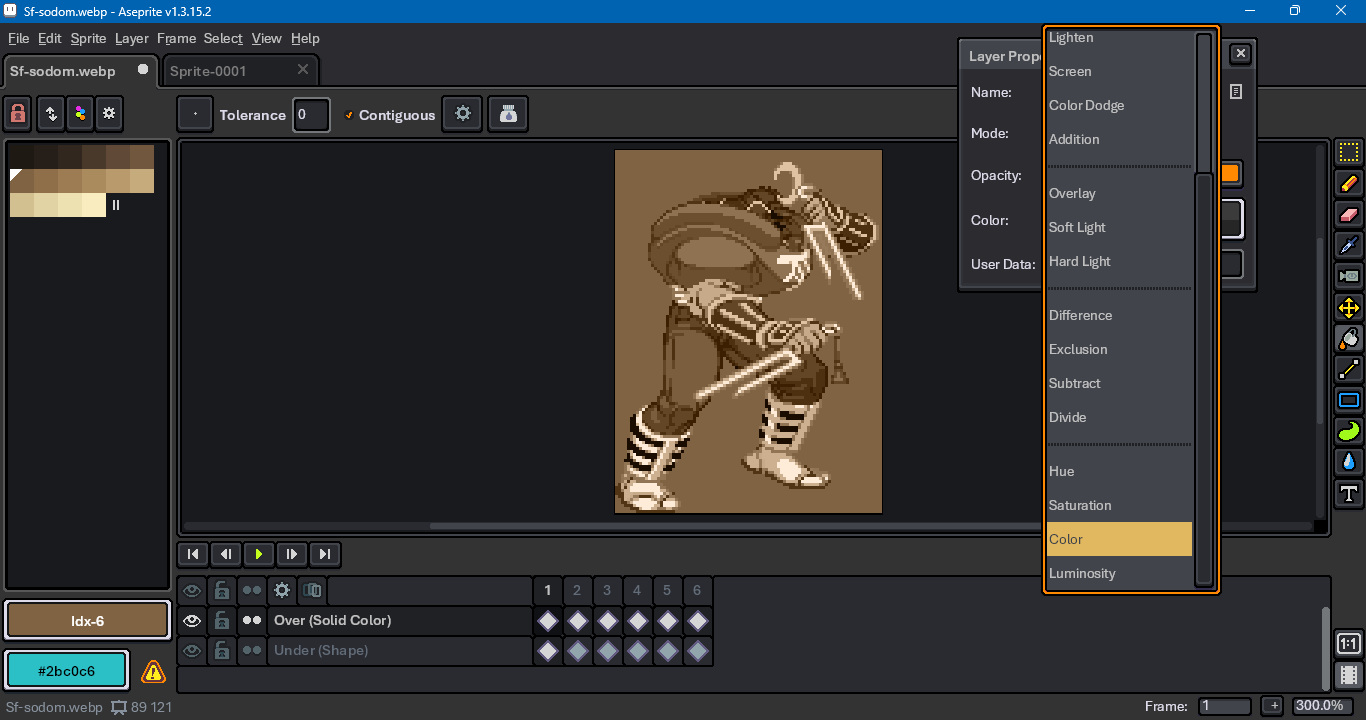Toggle lock on Under (Shape) layer
The image size is (1366, 720).
pyautogui.click(x=222, y=651)
